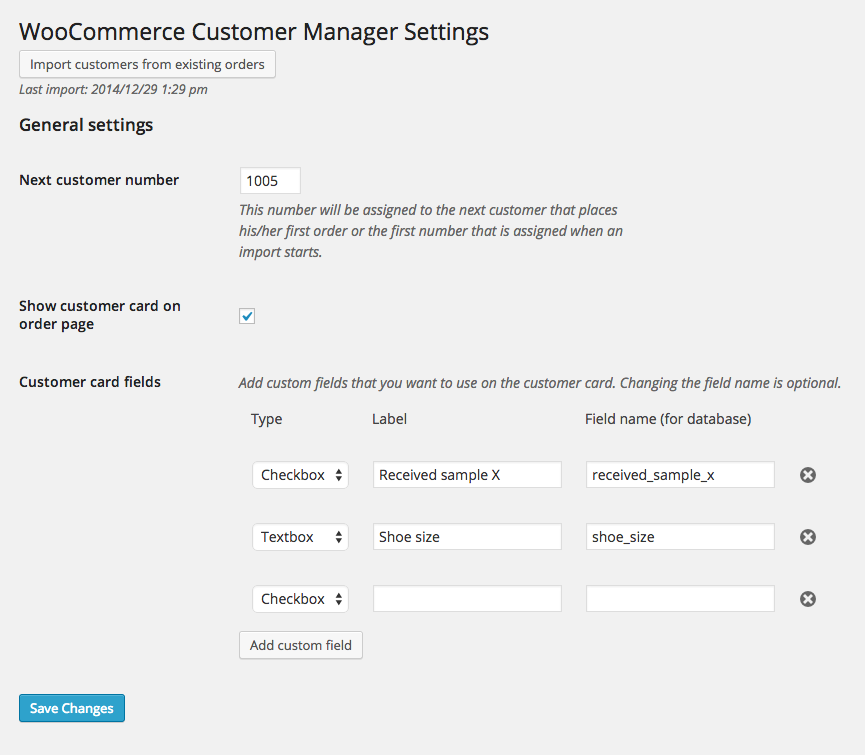865x755 pixels.
Task: Remove the Received sample X custom field
Action: (807, 475)
